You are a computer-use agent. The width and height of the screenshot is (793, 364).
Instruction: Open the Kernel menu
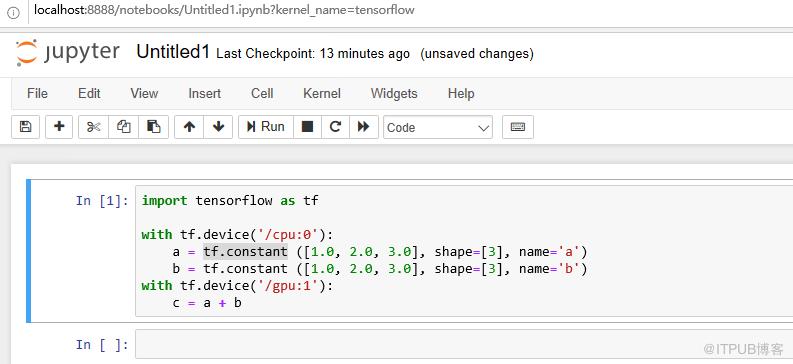(322, 94)
